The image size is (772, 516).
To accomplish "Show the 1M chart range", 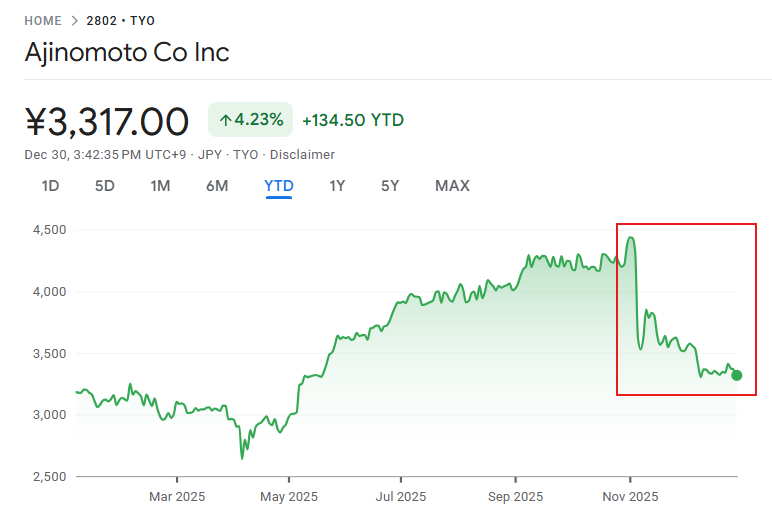I will click(x=160, y=186).
